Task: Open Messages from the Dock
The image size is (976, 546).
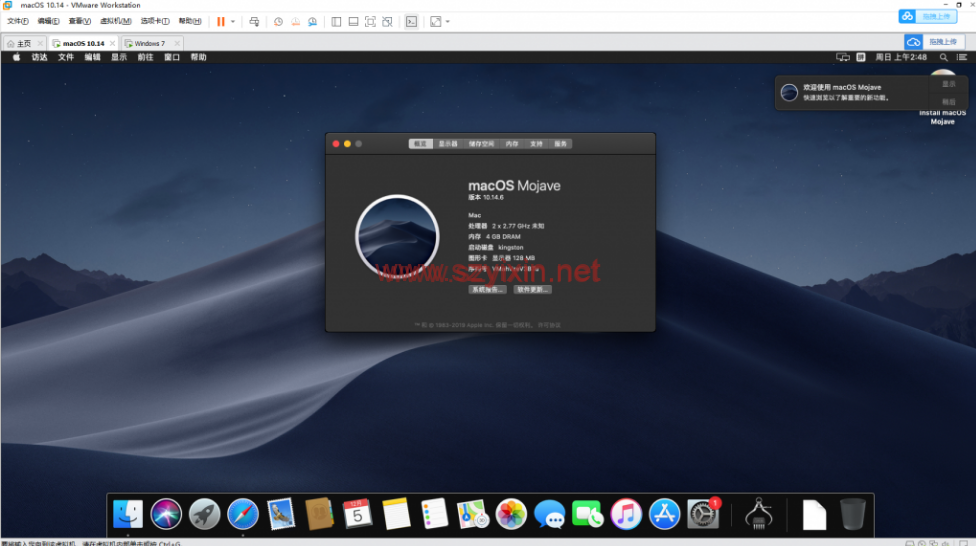Action: pos(549,514)
